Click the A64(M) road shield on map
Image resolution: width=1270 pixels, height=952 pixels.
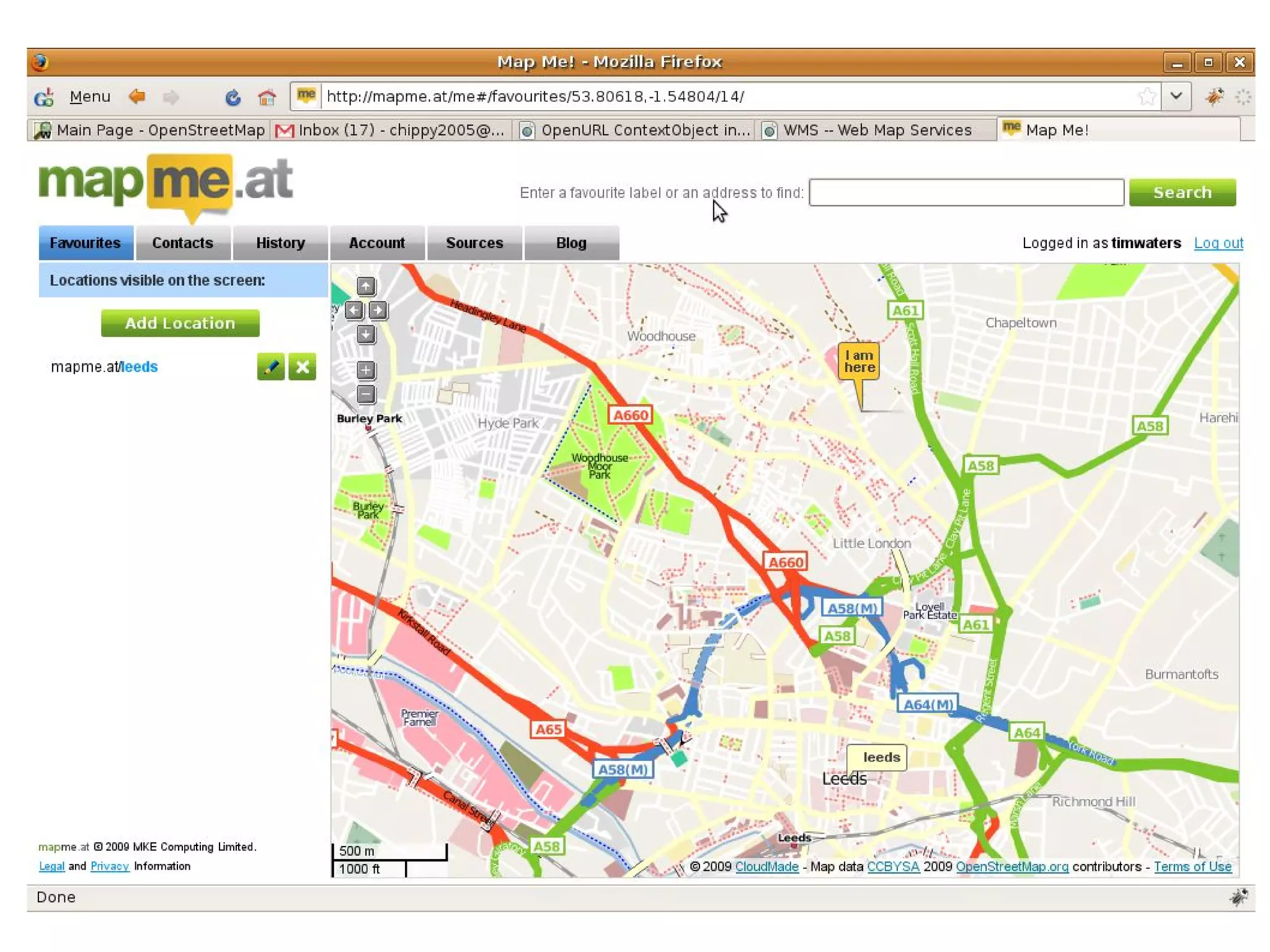point(928,705)
